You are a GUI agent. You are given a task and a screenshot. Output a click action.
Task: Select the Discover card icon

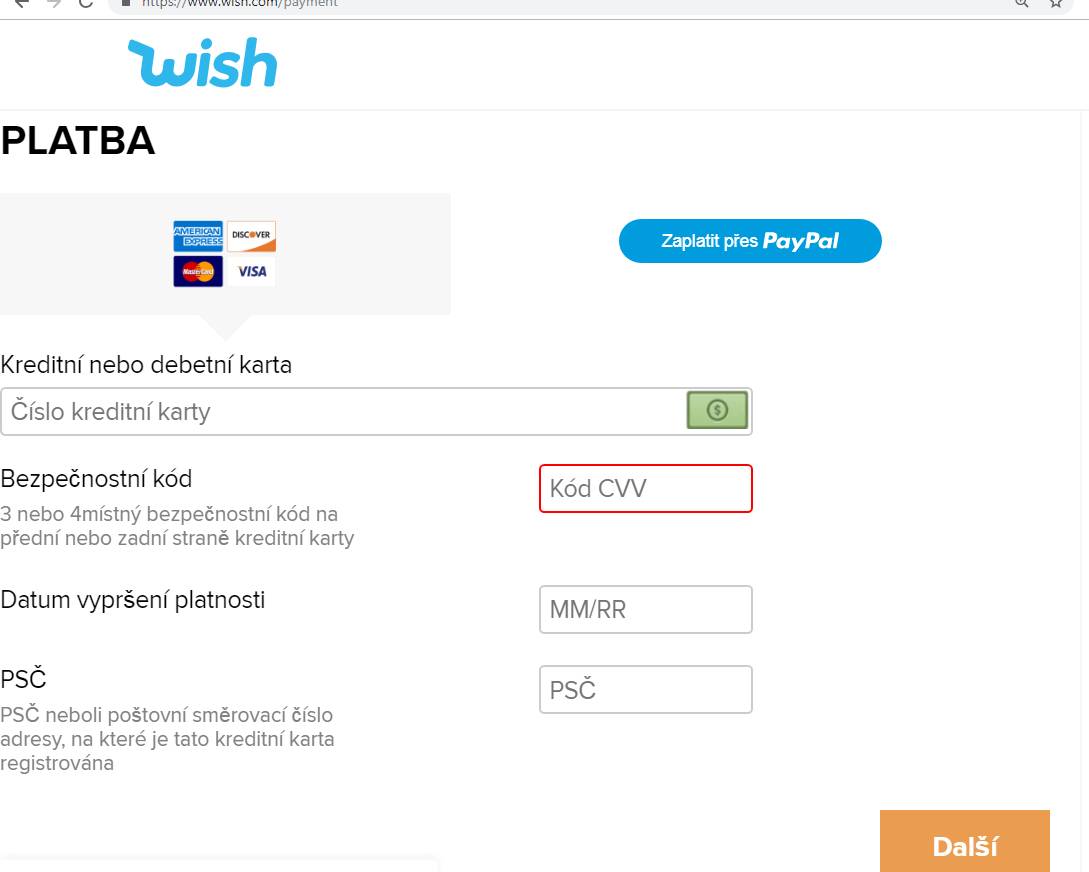point(251,236)
